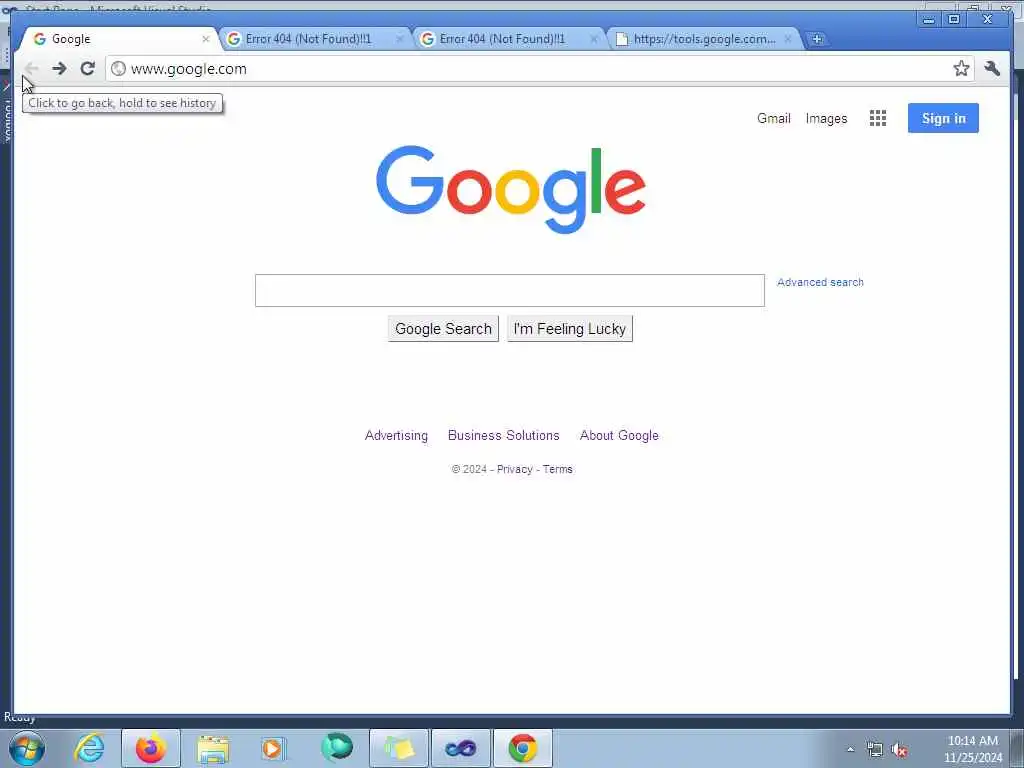Open the Advertising footer link
The width and height of the screenshot is (1024, 768).
pos(396,436)
